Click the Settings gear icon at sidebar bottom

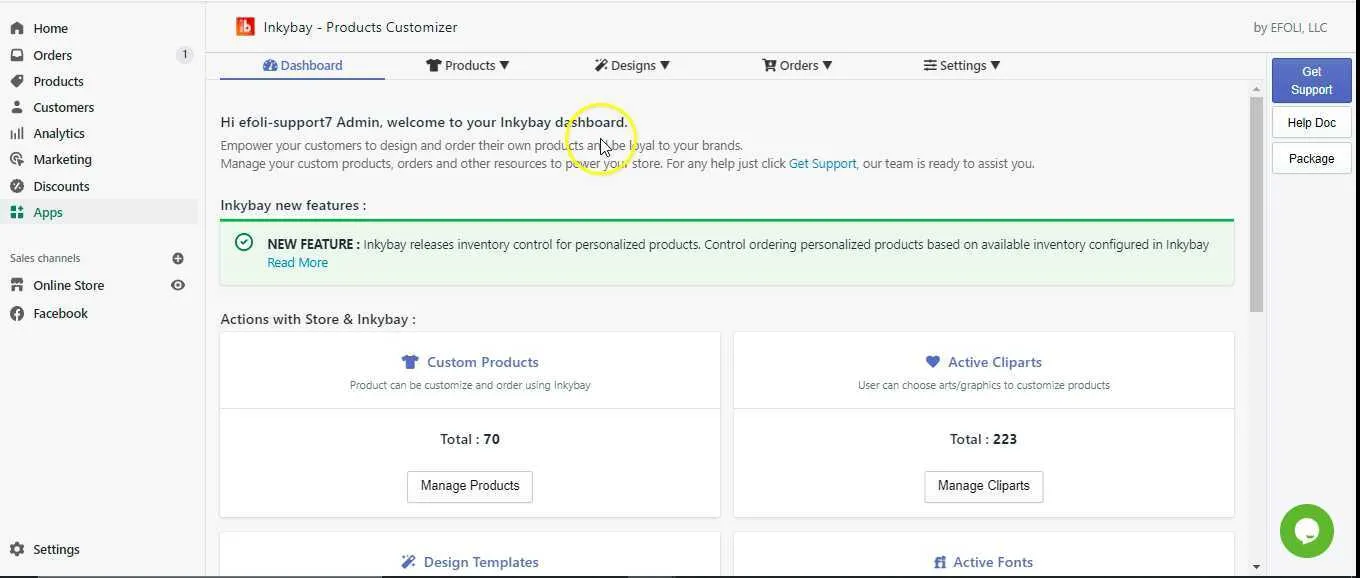(x=17, y=549)
